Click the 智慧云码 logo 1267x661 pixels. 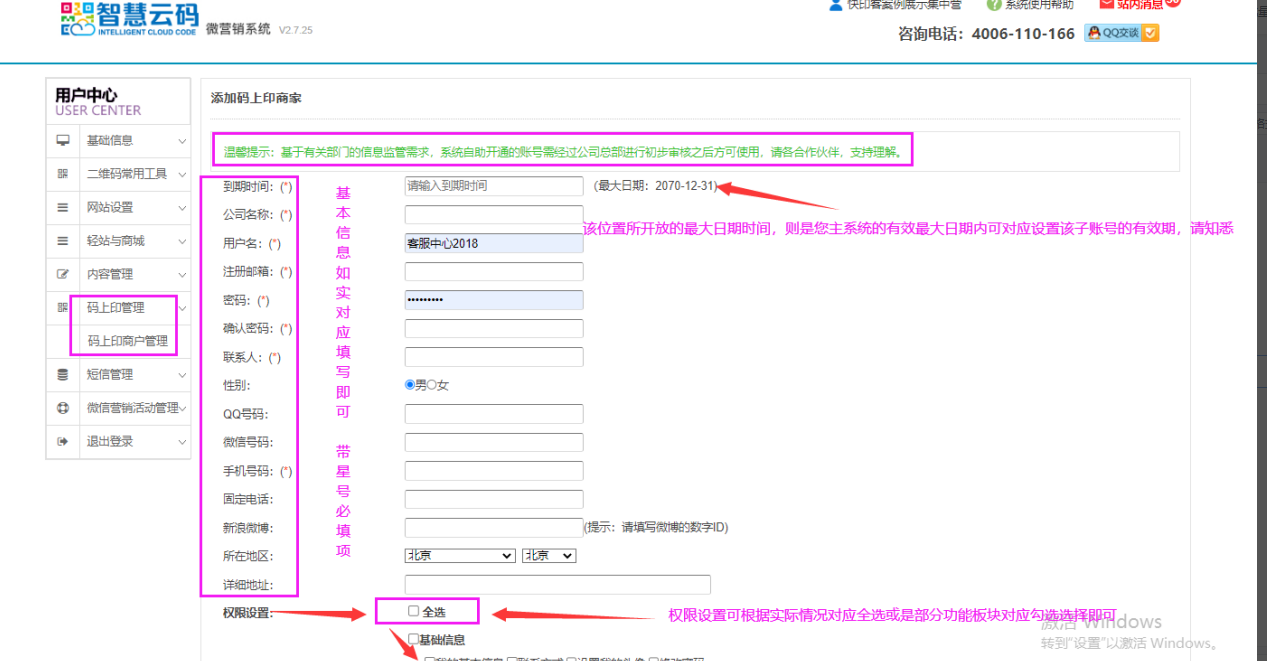129,22
